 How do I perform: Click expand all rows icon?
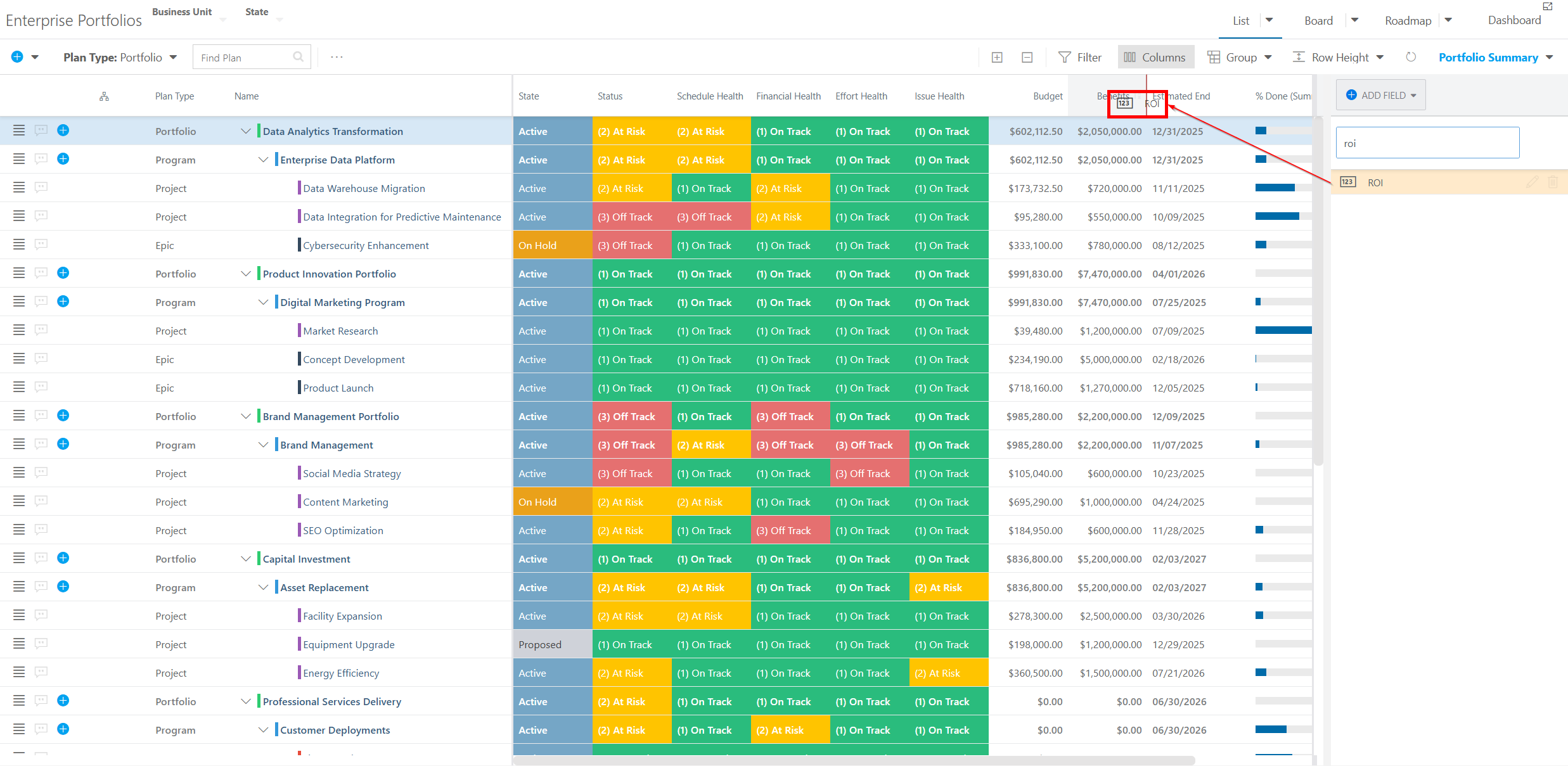(x=997, y=58)
